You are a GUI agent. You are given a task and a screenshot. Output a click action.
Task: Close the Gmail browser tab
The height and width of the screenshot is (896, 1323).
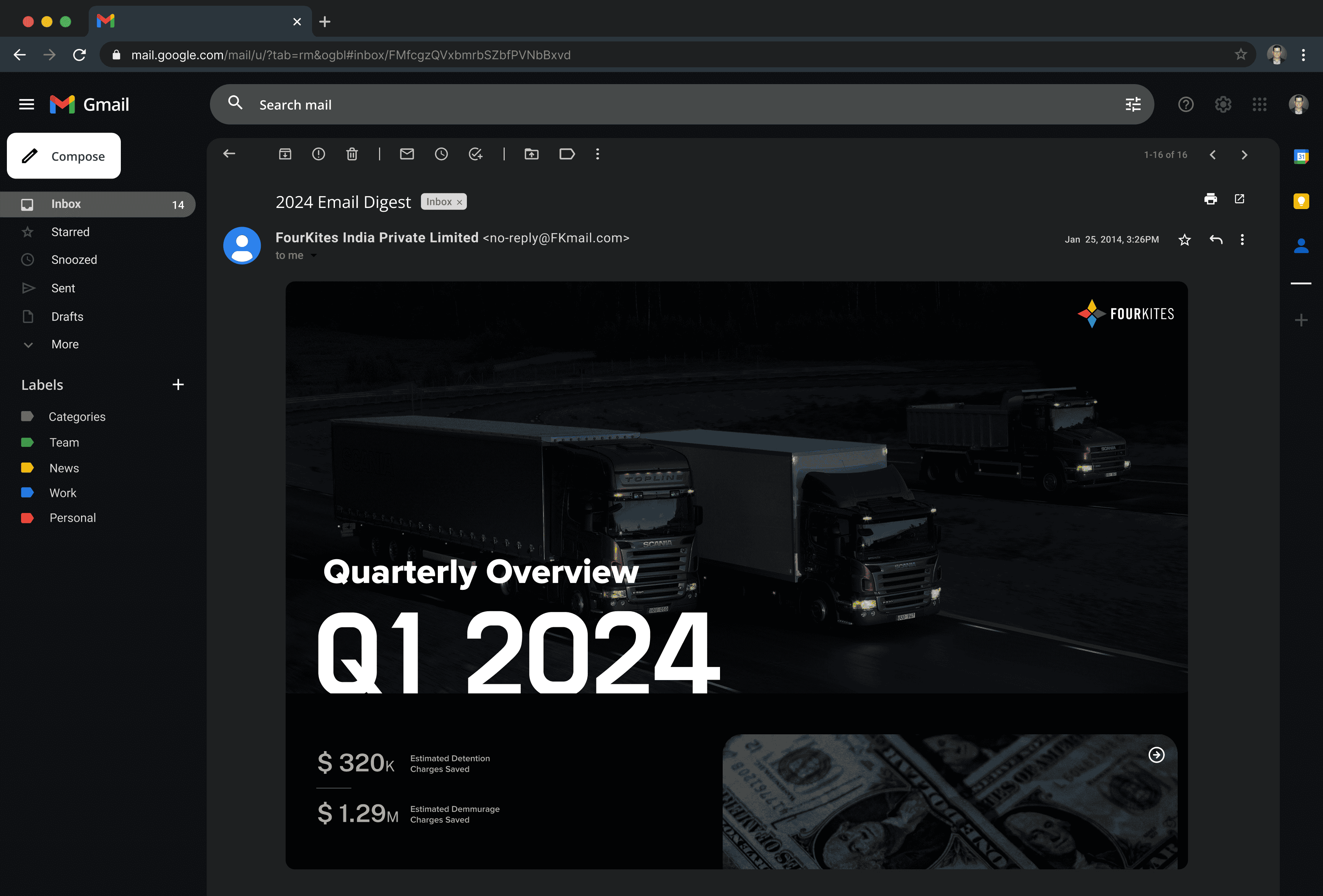coord(297,22)
